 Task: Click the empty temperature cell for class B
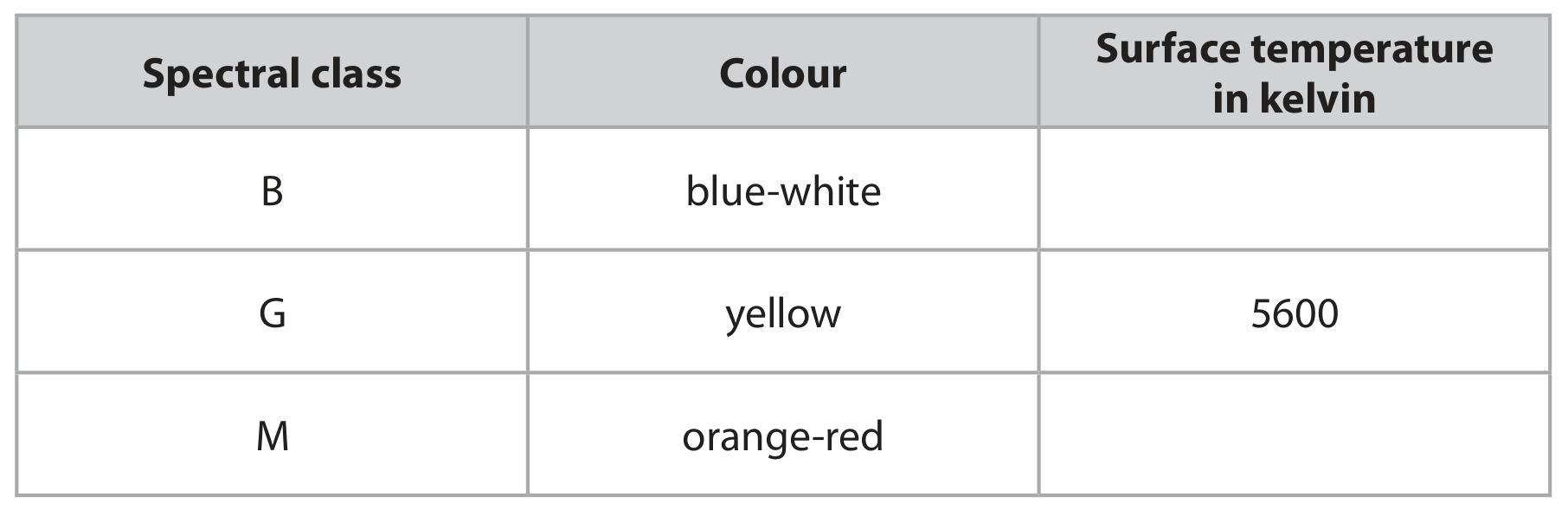click(x=1294, y=190)
